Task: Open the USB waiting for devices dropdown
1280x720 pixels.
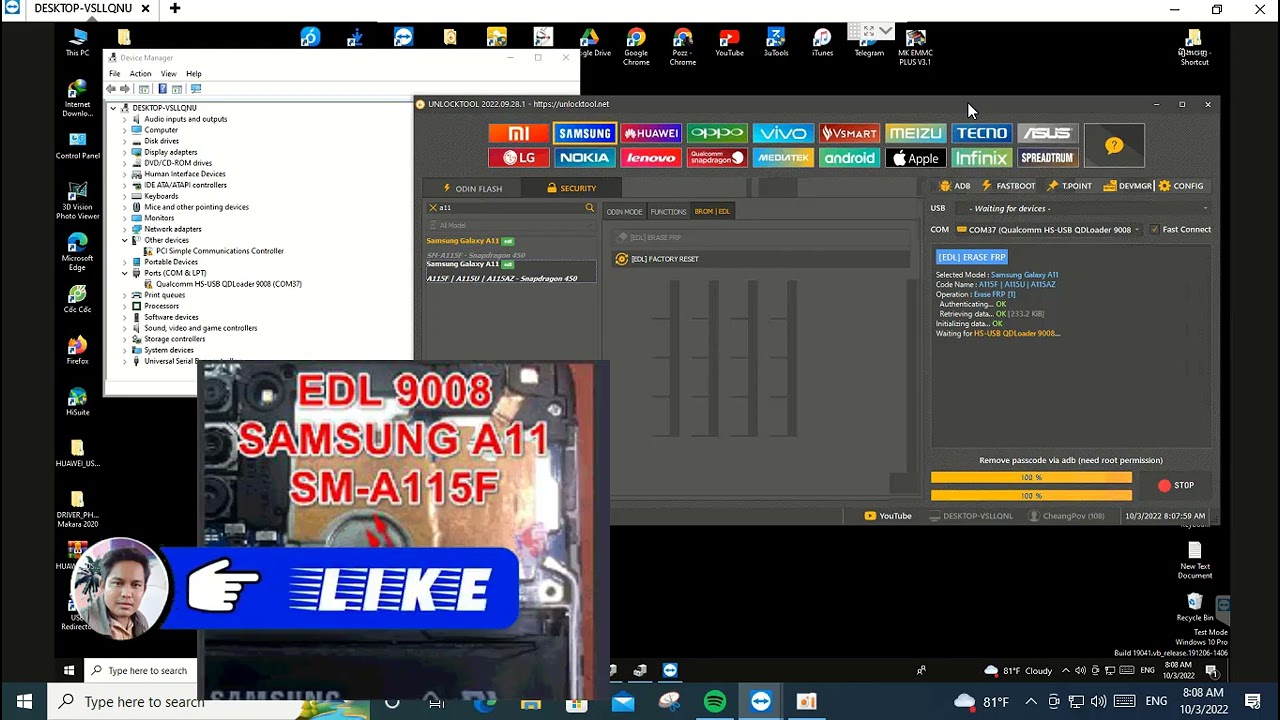Action: 1084,208
